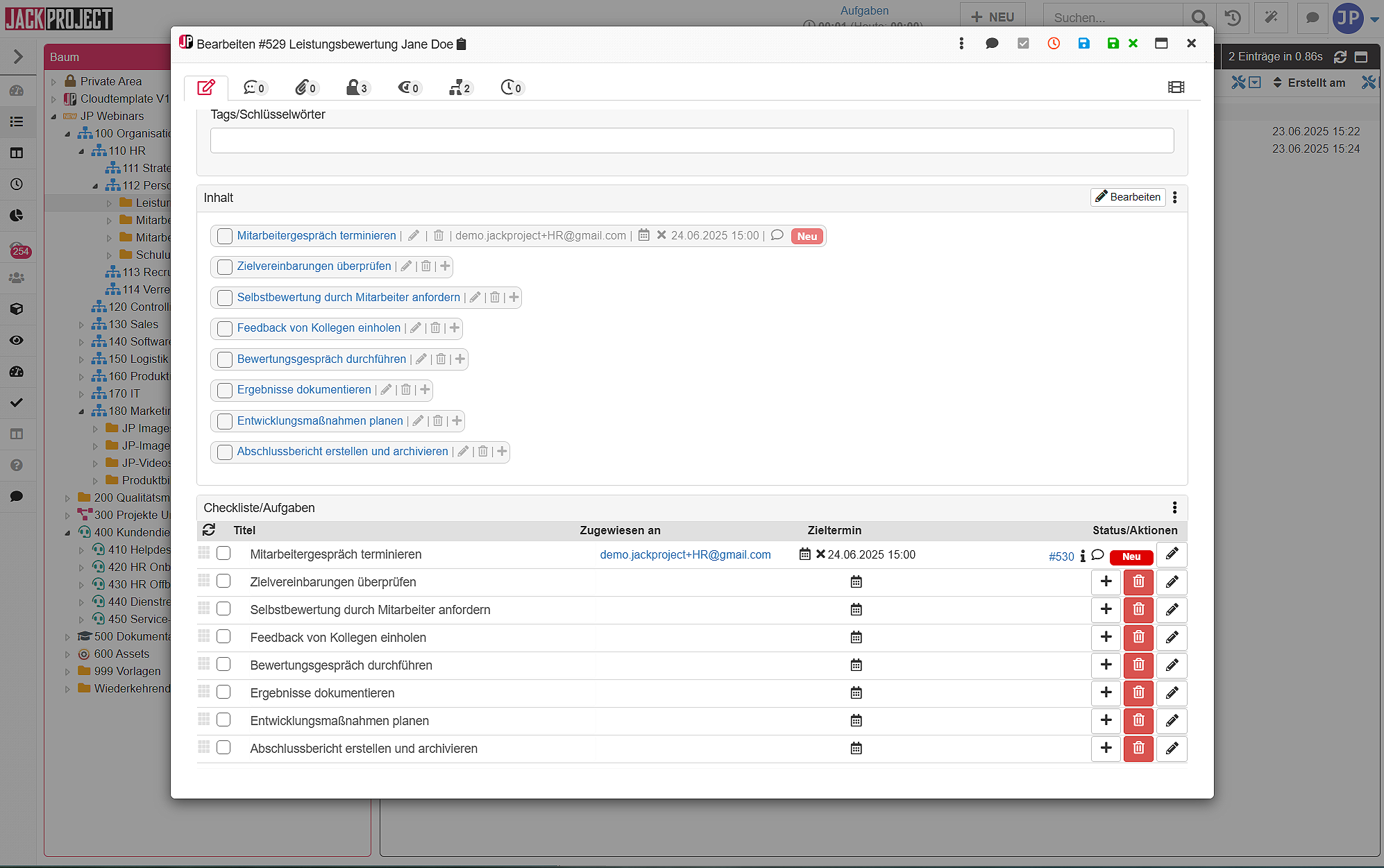Click the Bearbeiten button in Inhalt section
The height and width of the screenshot is (868, 1384).
coord(1128,197)
